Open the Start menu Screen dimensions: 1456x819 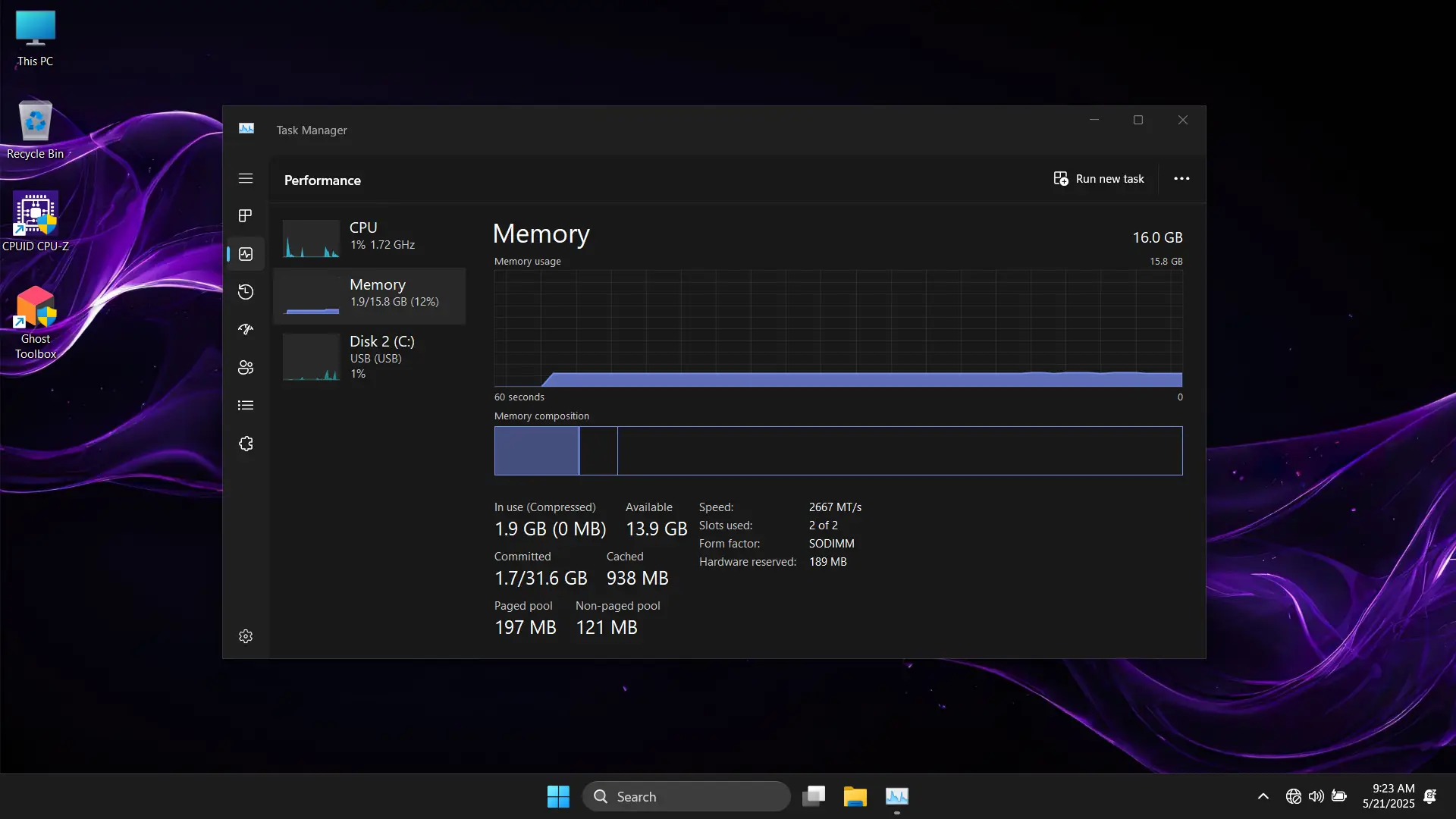(x=558, y=796)
